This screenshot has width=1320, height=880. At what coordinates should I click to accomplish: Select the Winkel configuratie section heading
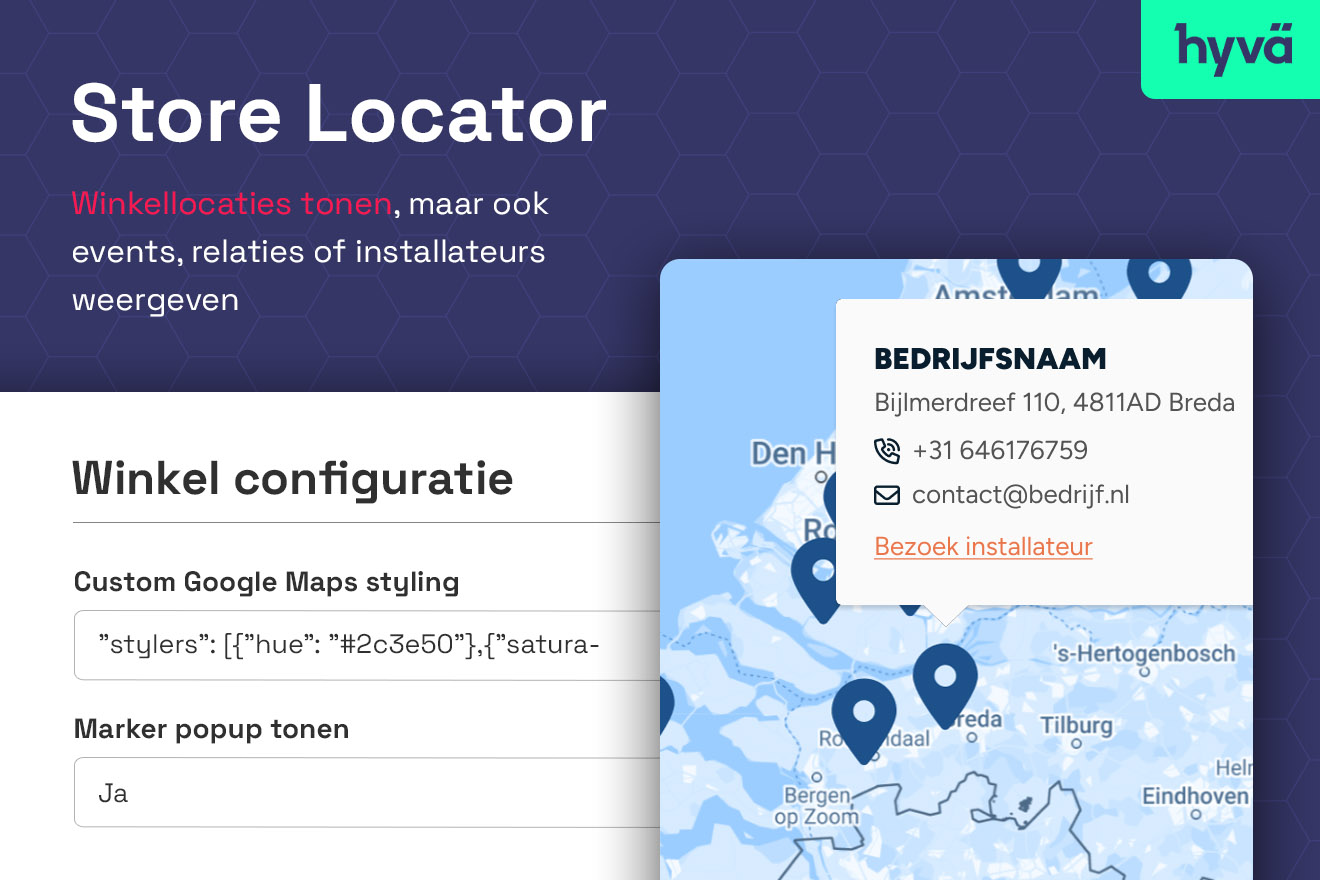coord(292,478)
